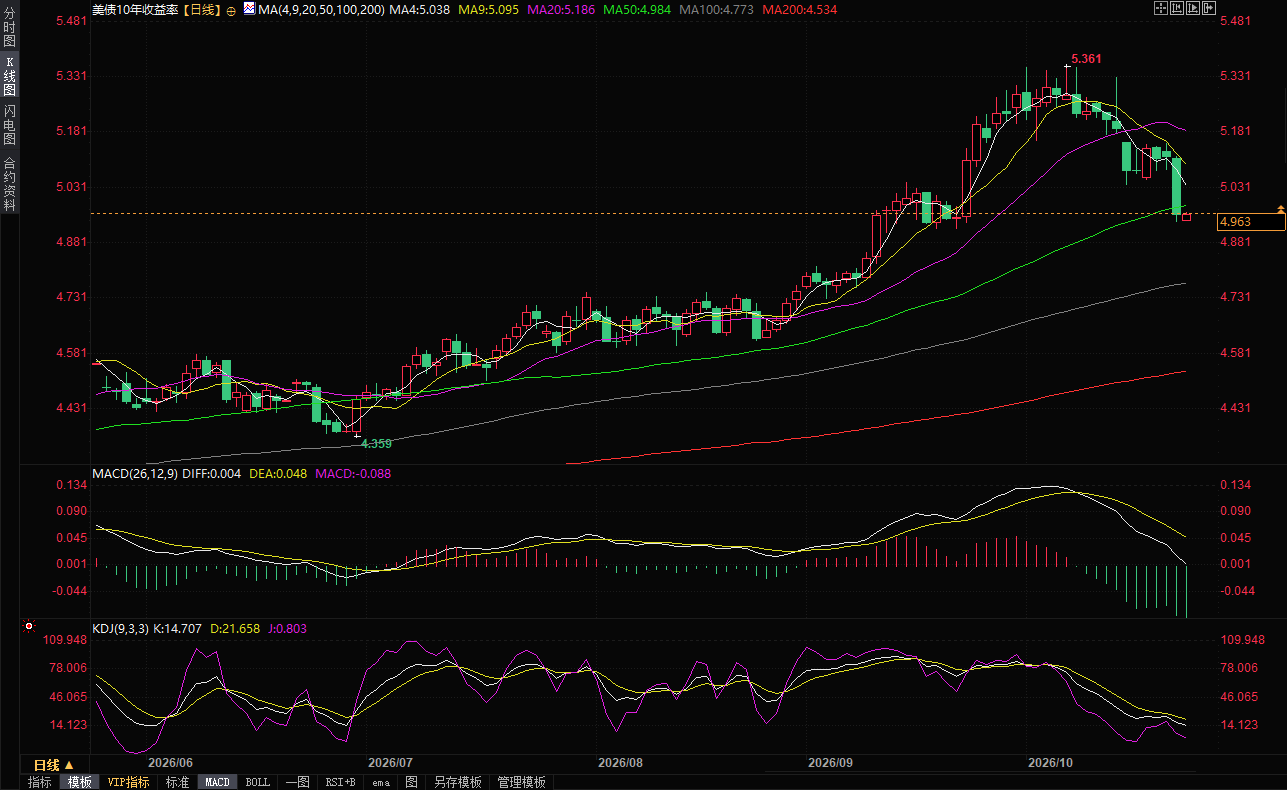
Task: Click the crosshair cursor icon at top right
Action: click(1161, 8)
